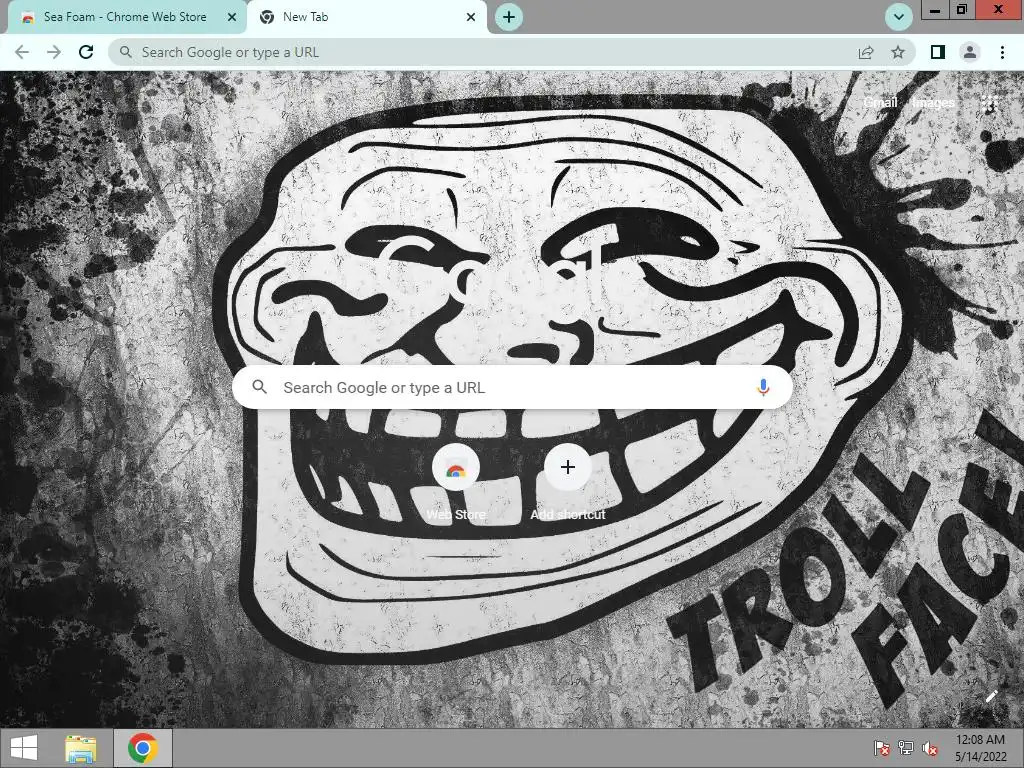Image resolution: width=1024 pixels, height=768 pixels.
Task: Share this page via share icon
Action: (x=866, y=52)
